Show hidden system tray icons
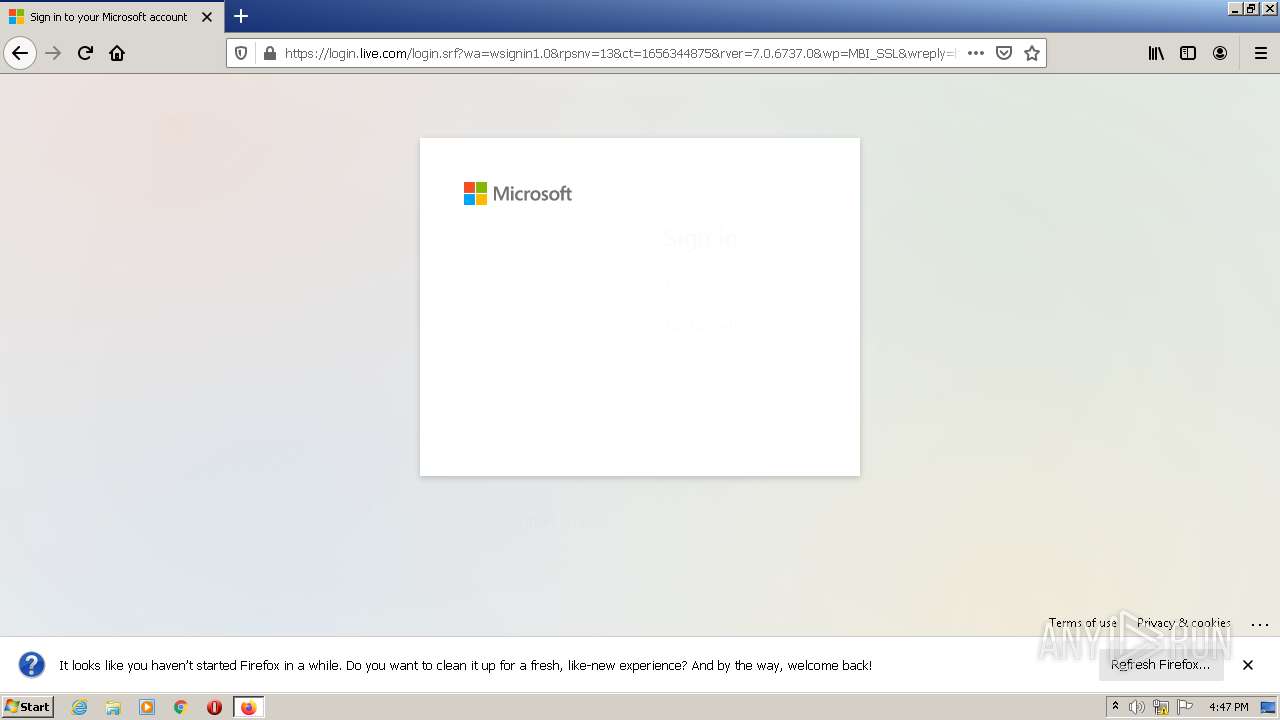Viewport: 1280px width, 720px height. [1115, 707]
